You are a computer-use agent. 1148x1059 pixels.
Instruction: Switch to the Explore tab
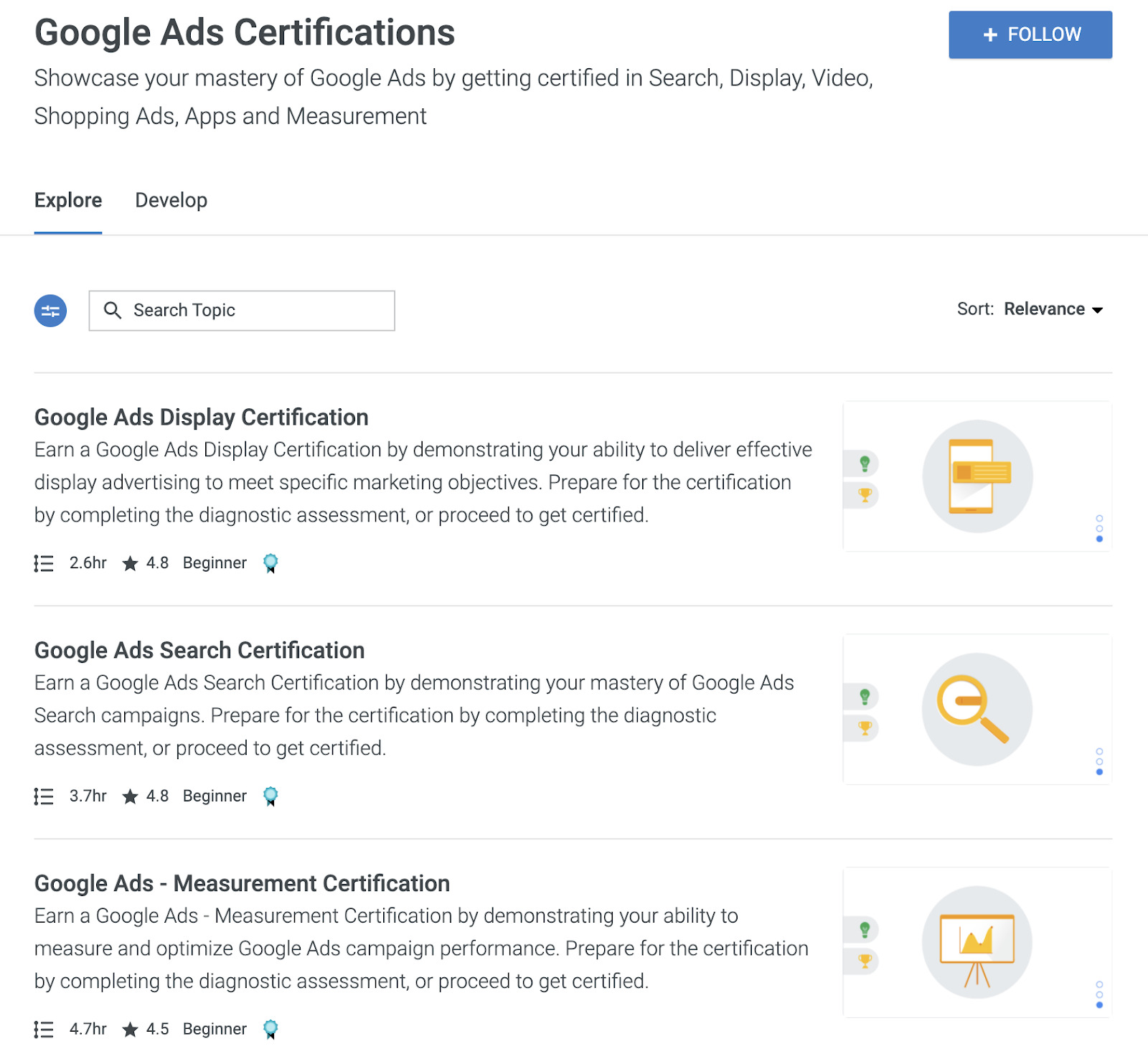[x=68, y=200]
